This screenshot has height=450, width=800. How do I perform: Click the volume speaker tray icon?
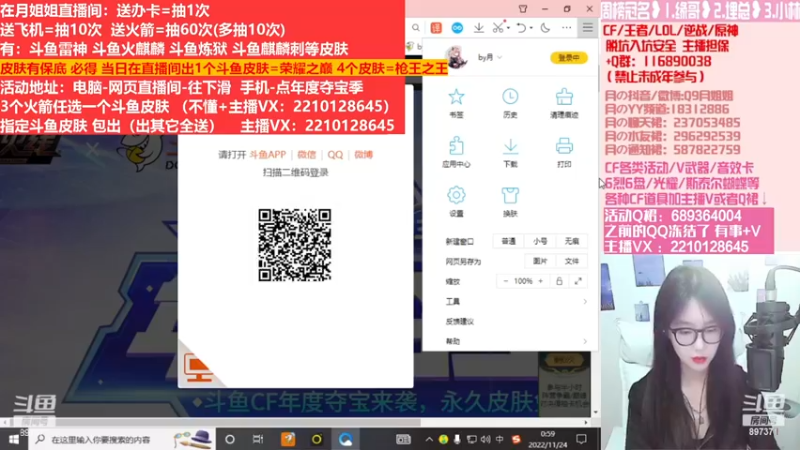(x=485, y=439)
